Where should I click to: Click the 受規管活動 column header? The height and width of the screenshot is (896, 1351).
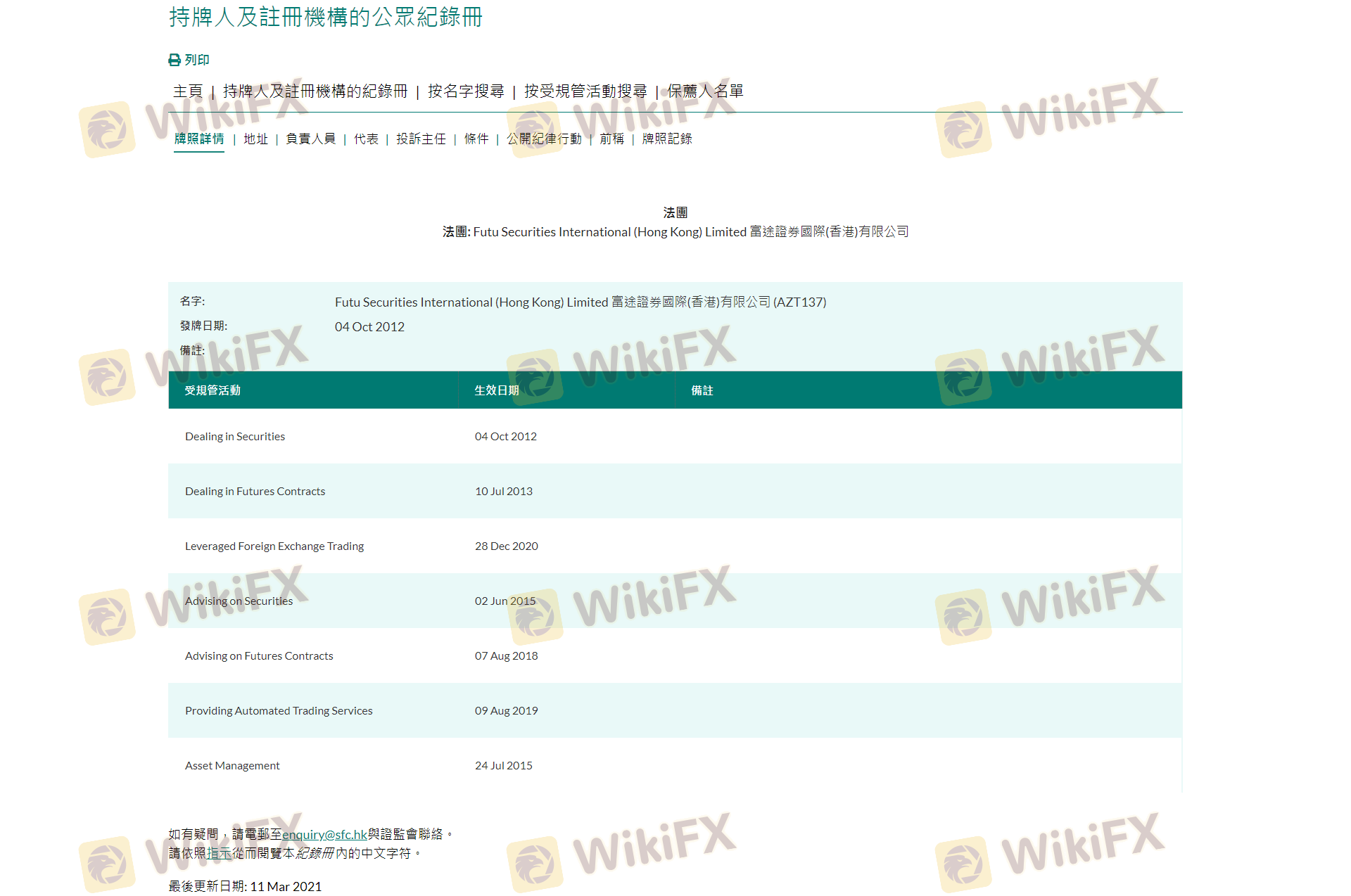[x=213, y=390]
